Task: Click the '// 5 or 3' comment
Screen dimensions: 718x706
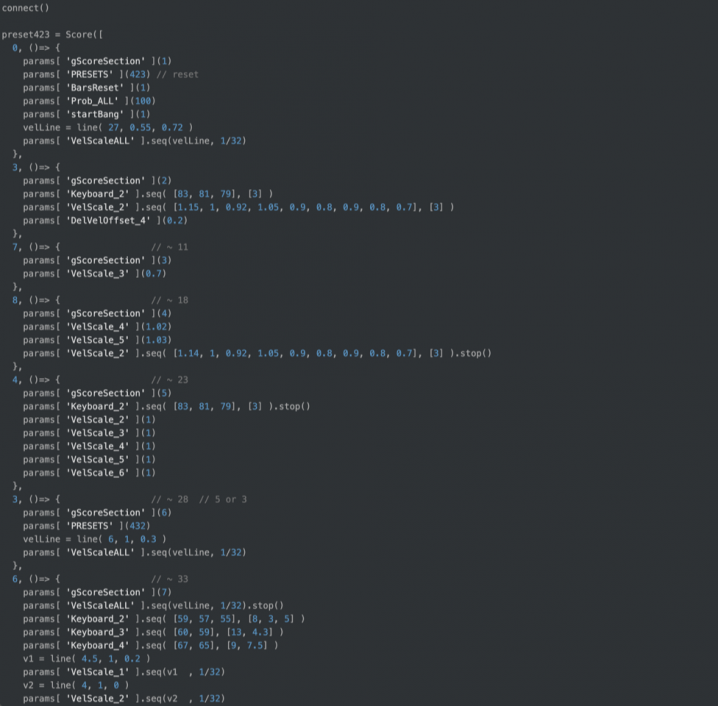Action: coord(223,499)
